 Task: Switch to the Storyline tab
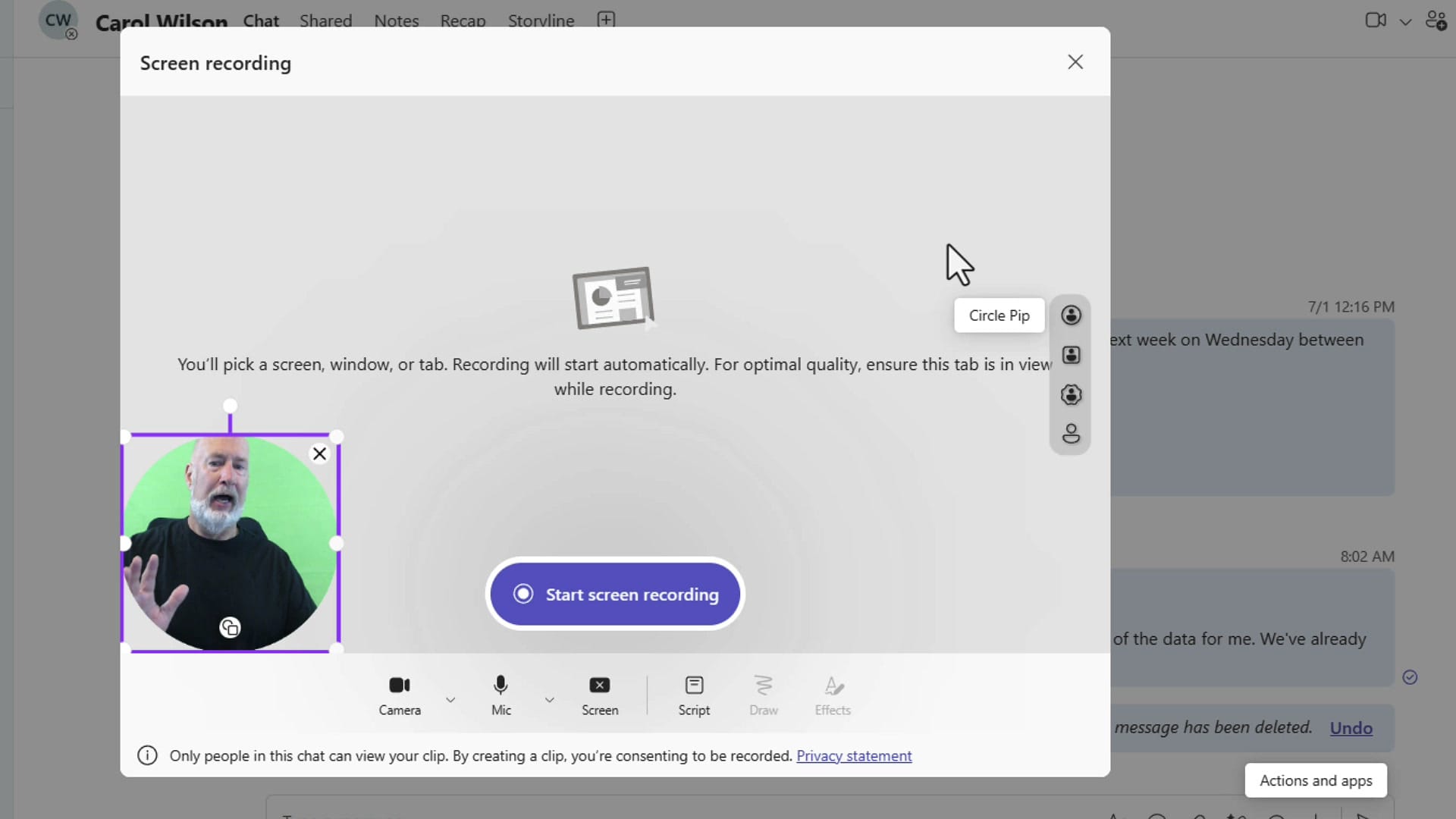(541, 20)
